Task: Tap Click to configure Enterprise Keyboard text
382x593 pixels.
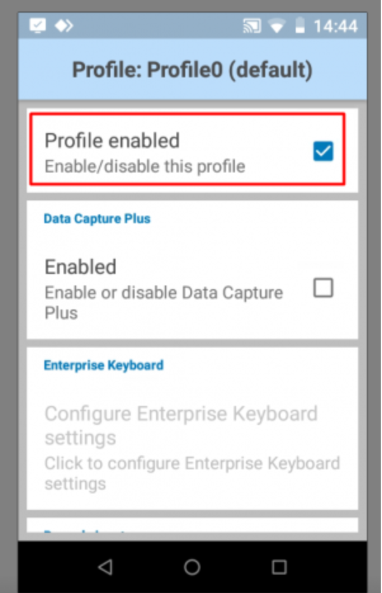Action: pos(192,473)
